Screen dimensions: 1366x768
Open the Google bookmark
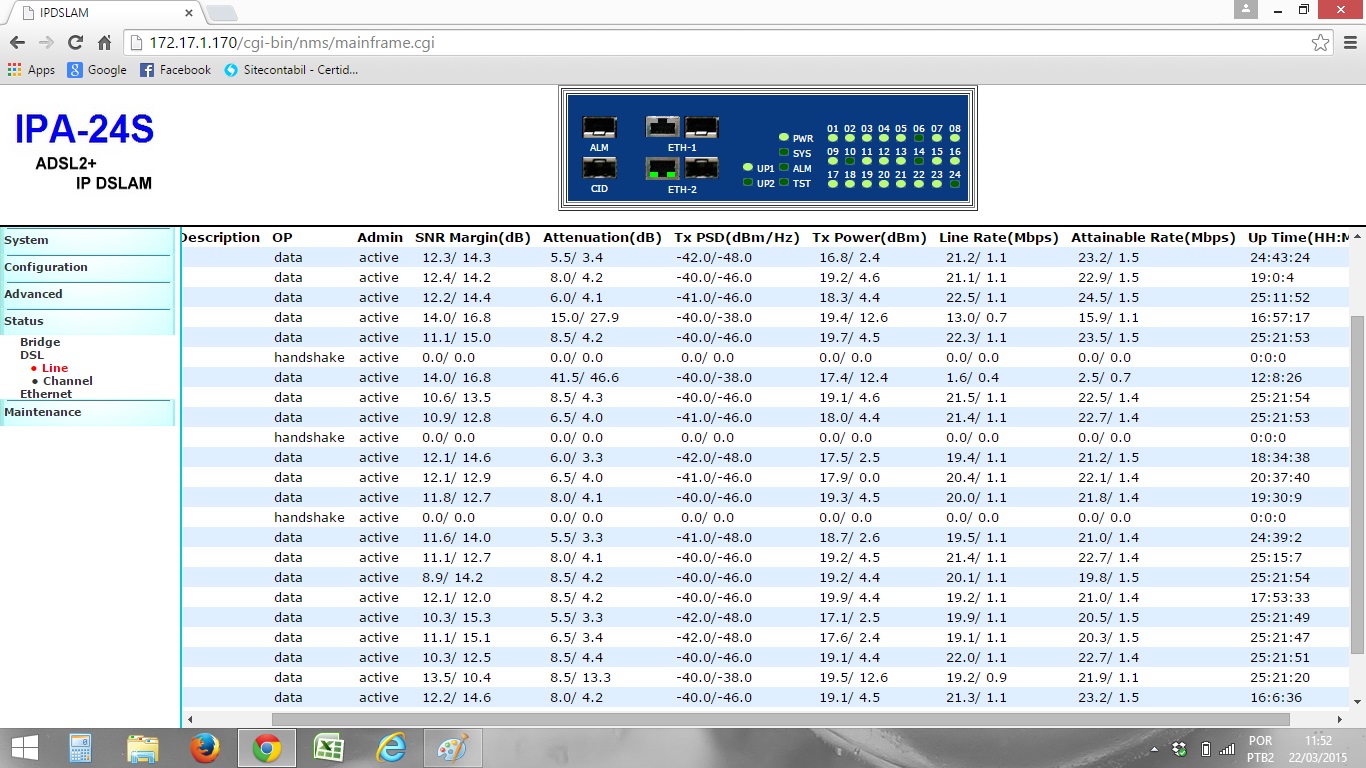click(x=97, y=70)
